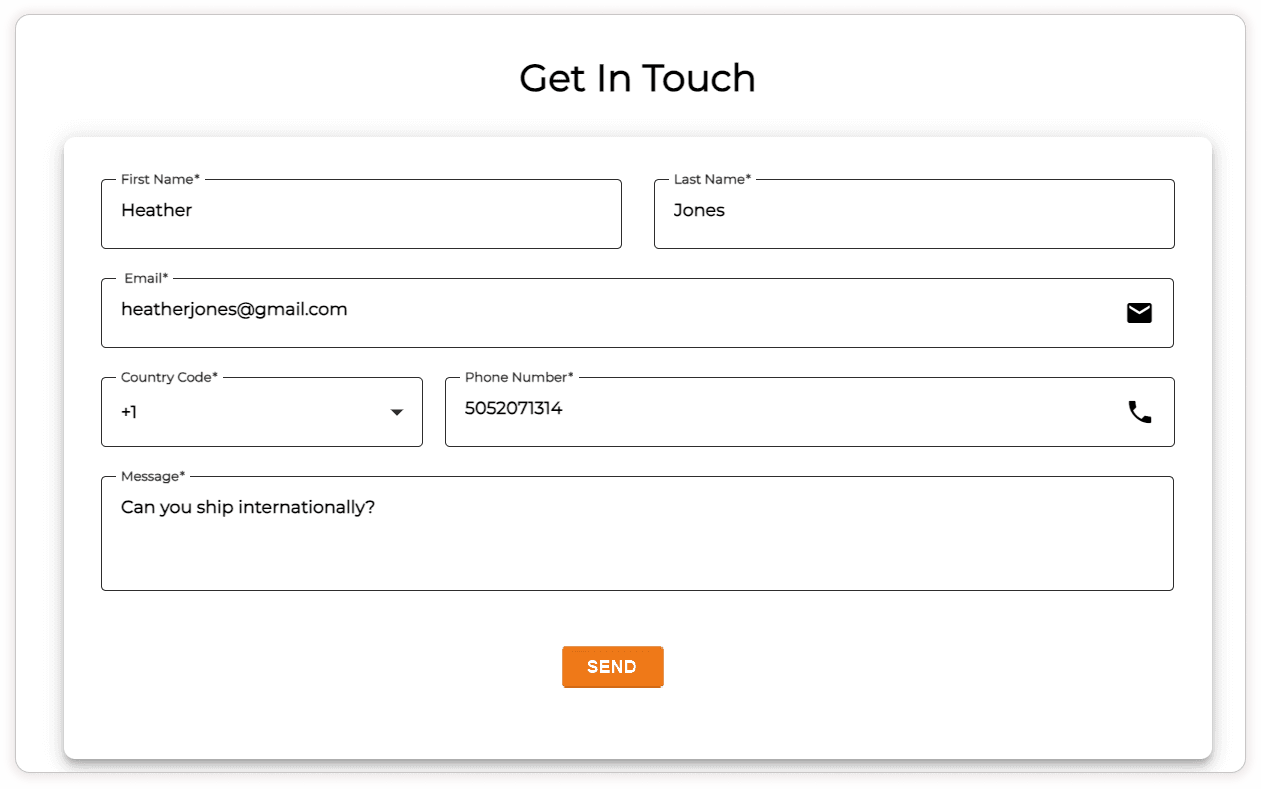Select the +1 country code value
Image resolution: width=1261 pixels, height=789 pixels.
129,412
